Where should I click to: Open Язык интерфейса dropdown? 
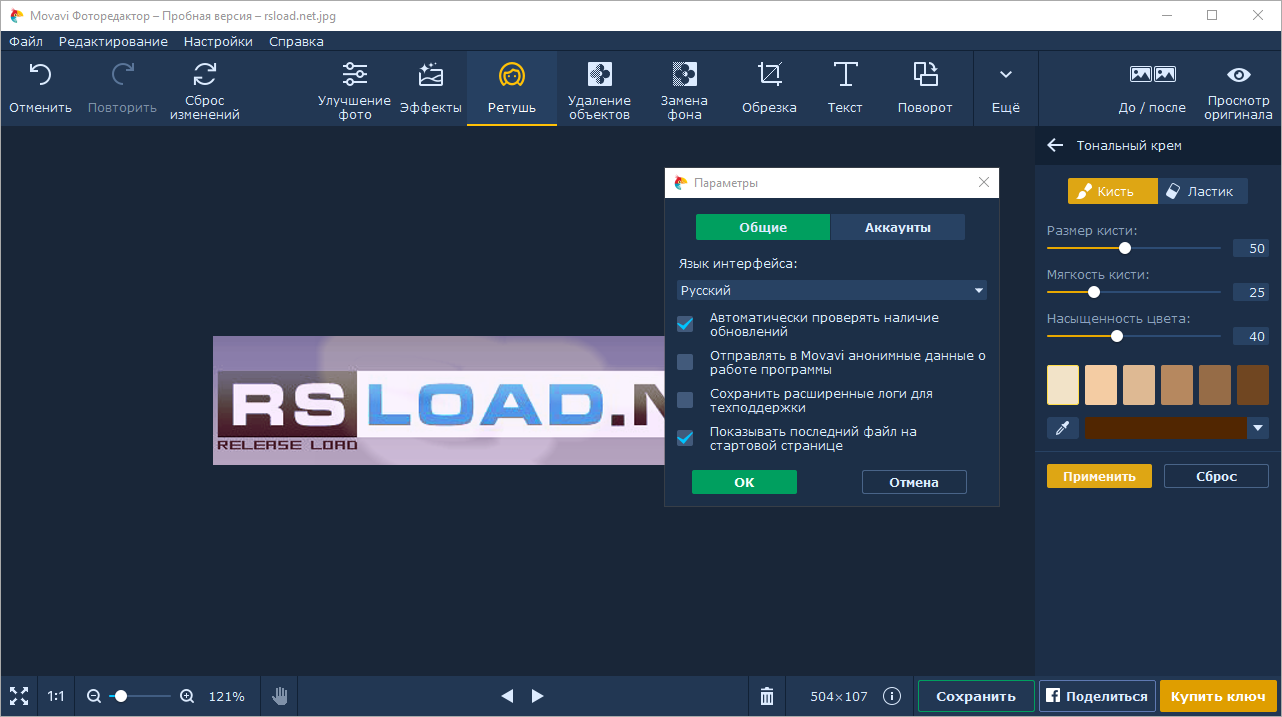[832, 290]
